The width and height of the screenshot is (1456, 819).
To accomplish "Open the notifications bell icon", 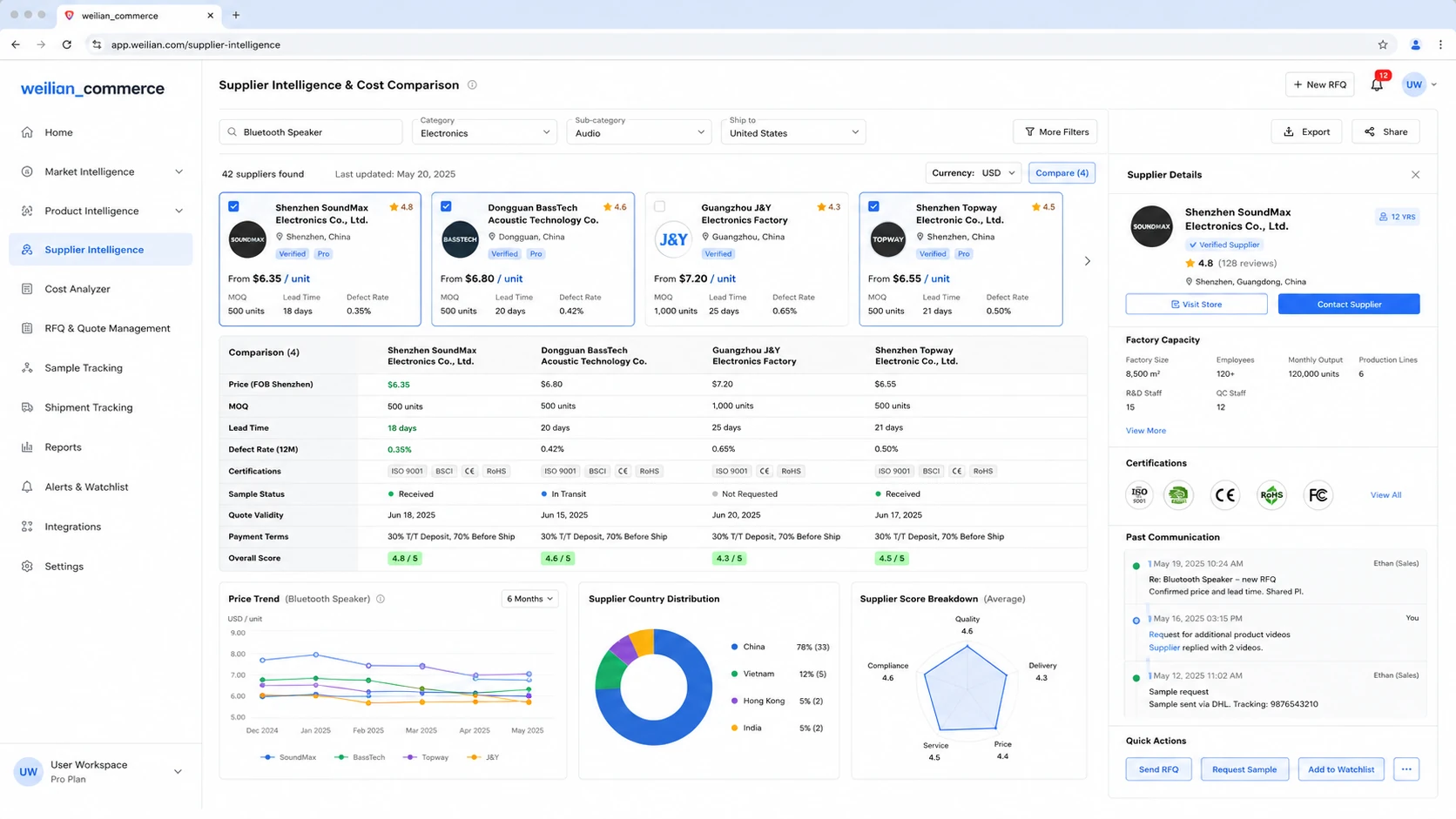I will [1377, 84].
